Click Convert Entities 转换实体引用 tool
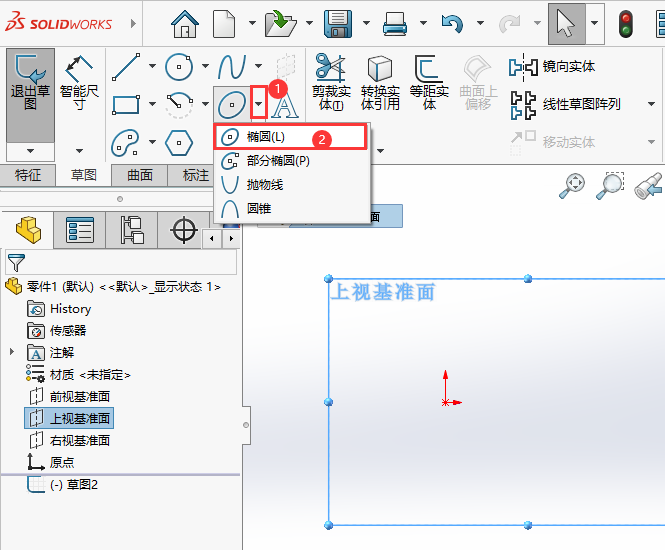The image size is (665, 550). click(x=380, y=81)
